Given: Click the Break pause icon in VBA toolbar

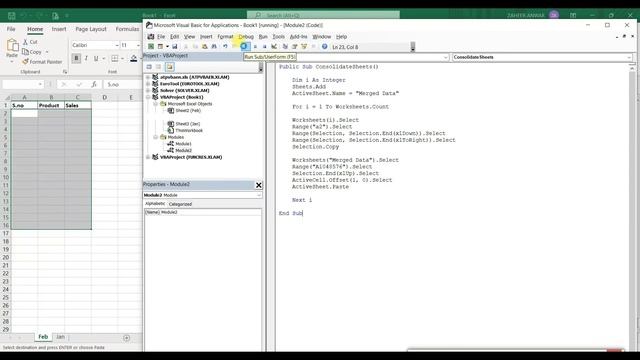Looking at the screenshot, I should 255,47.
